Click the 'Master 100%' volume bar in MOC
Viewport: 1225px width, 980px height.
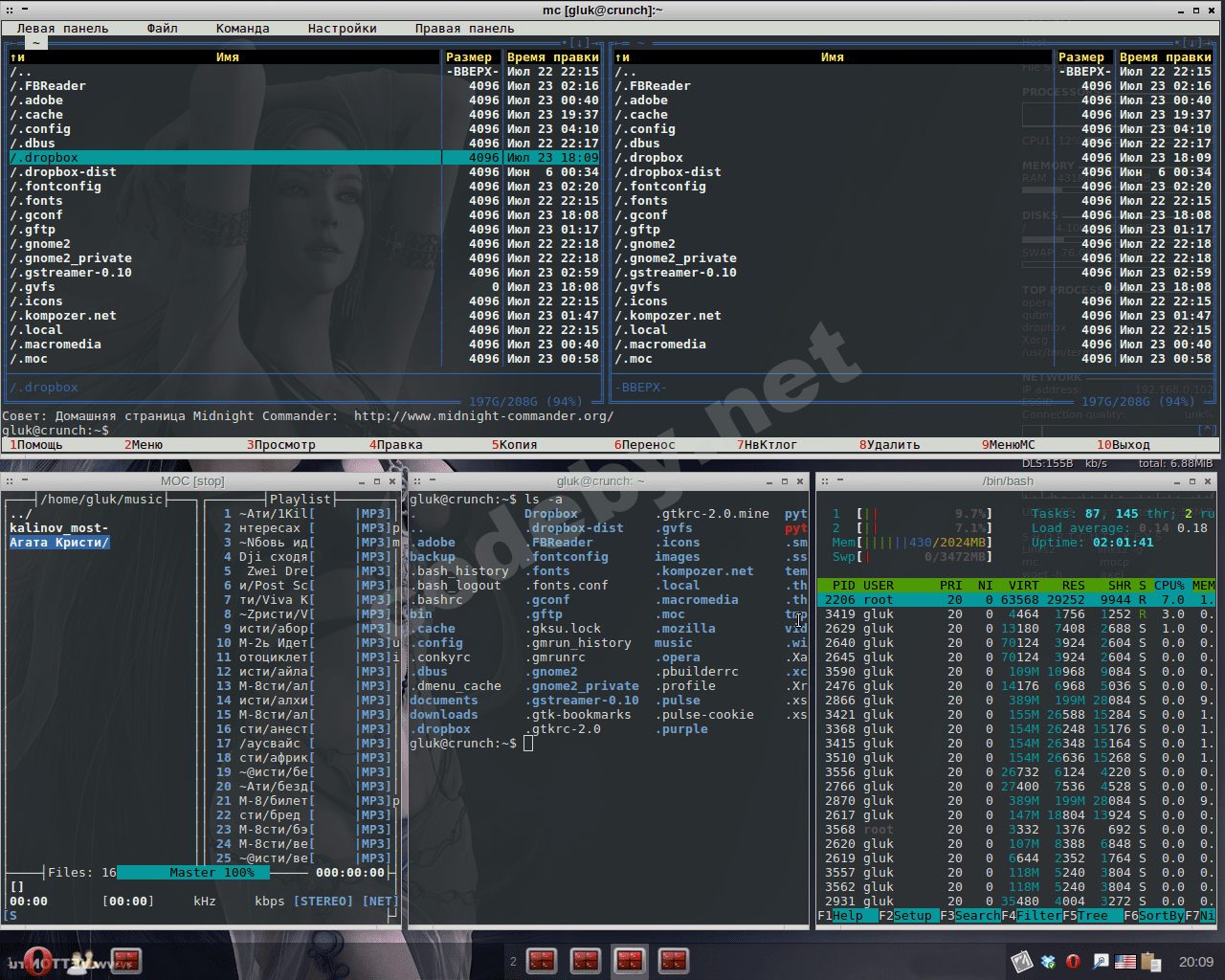212,872
